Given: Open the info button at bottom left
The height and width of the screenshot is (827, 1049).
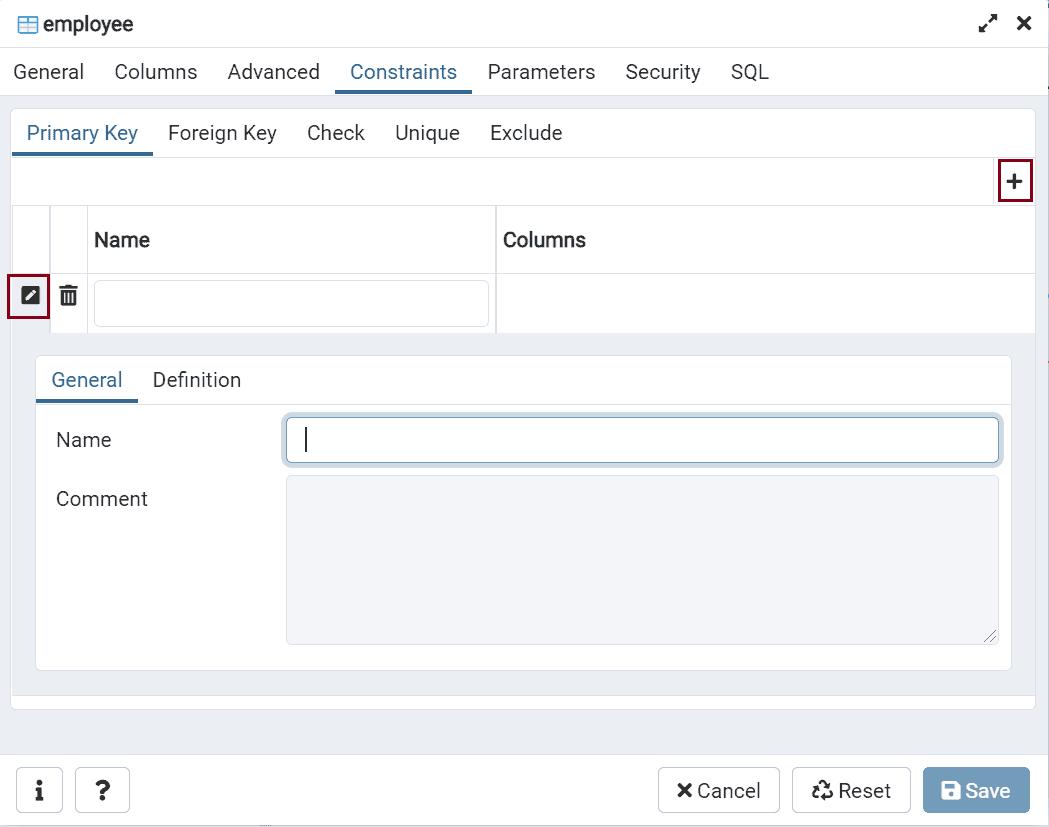Looking at the screenshot, I should [x=40, y=790].
